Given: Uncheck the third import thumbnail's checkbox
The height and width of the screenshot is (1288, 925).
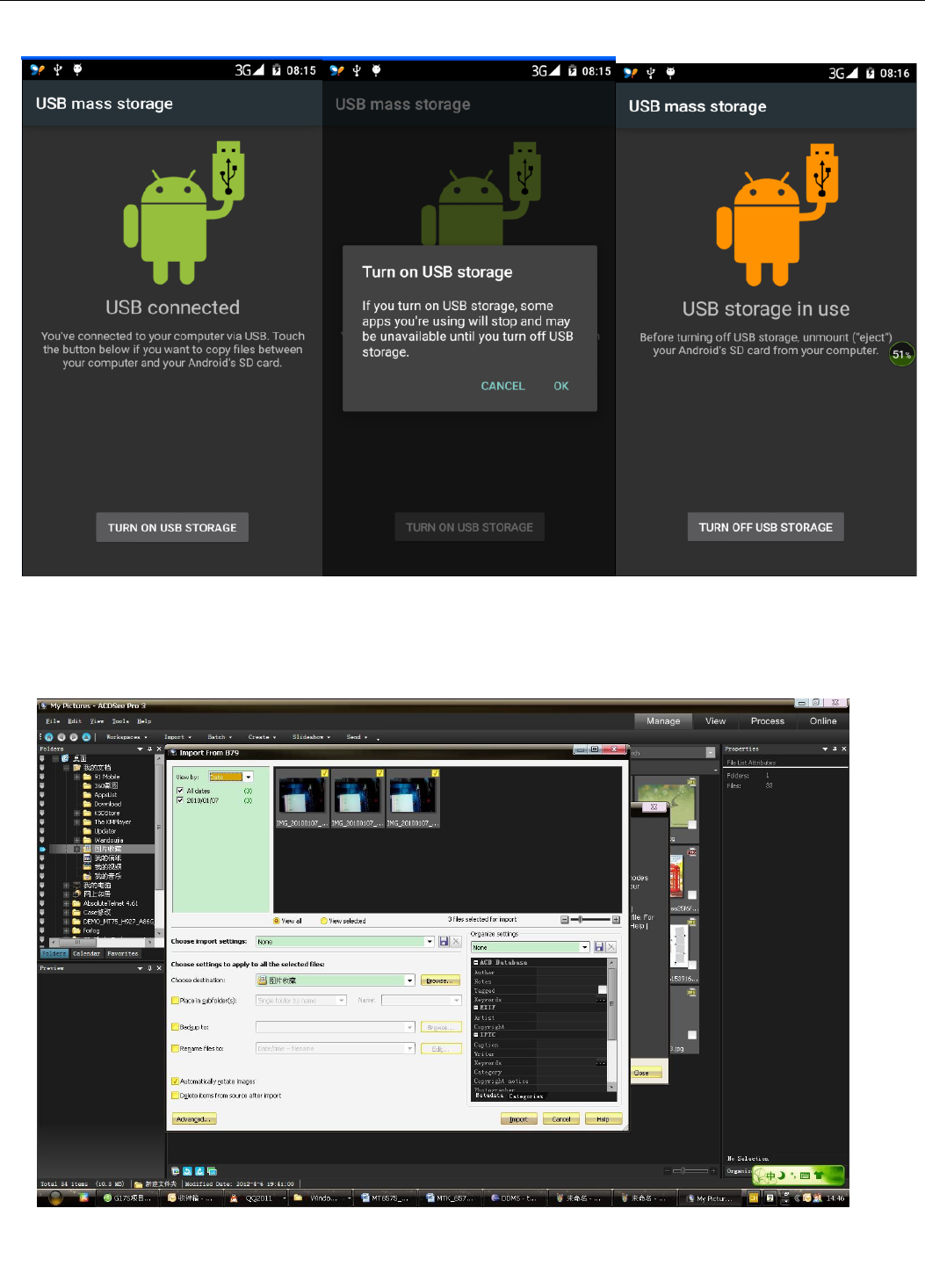Looking at the screenshot, I should pos(435,773).
